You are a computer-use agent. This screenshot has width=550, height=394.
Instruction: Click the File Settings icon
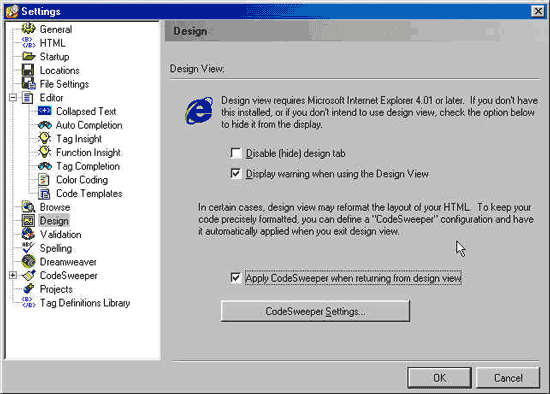coord(28,84)
